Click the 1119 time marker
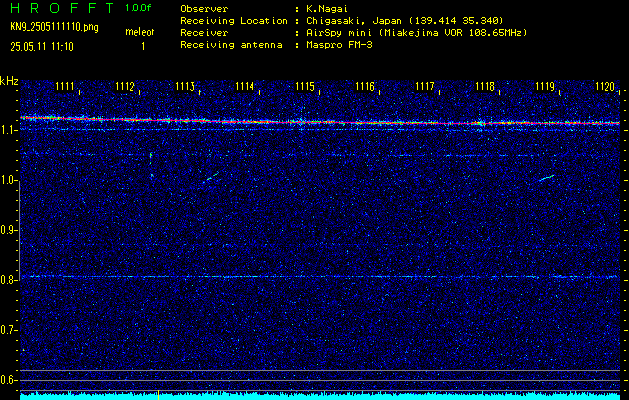The image size is (629, 400). click(545, 86)
